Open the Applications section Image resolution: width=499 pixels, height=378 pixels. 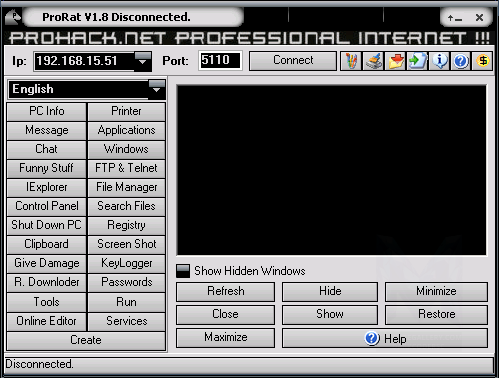(126, 130)
